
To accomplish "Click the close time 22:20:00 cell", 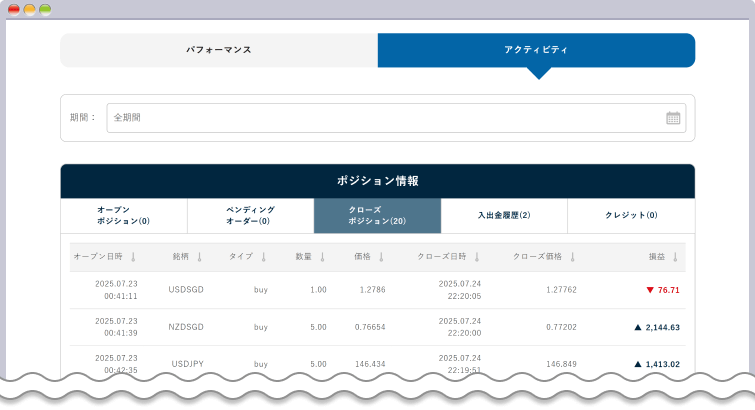I will pos(464,333).
